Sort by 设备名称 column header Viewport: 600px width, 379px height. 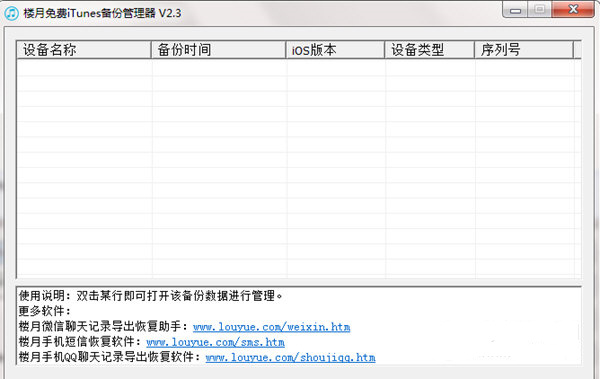click(84, 50)
